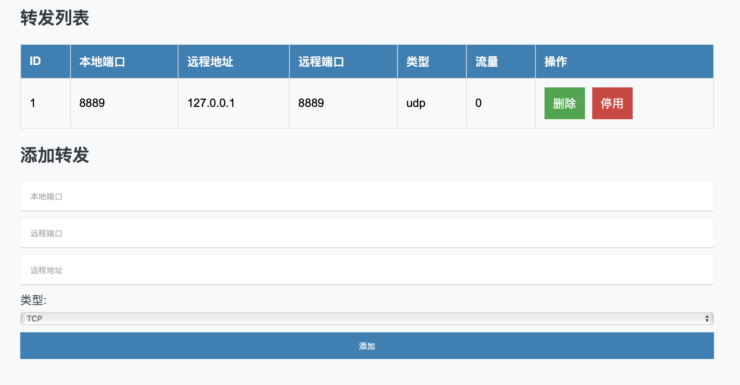Click the 远程端口 column header
Viewport: 740px width, 385px height.
343,61
